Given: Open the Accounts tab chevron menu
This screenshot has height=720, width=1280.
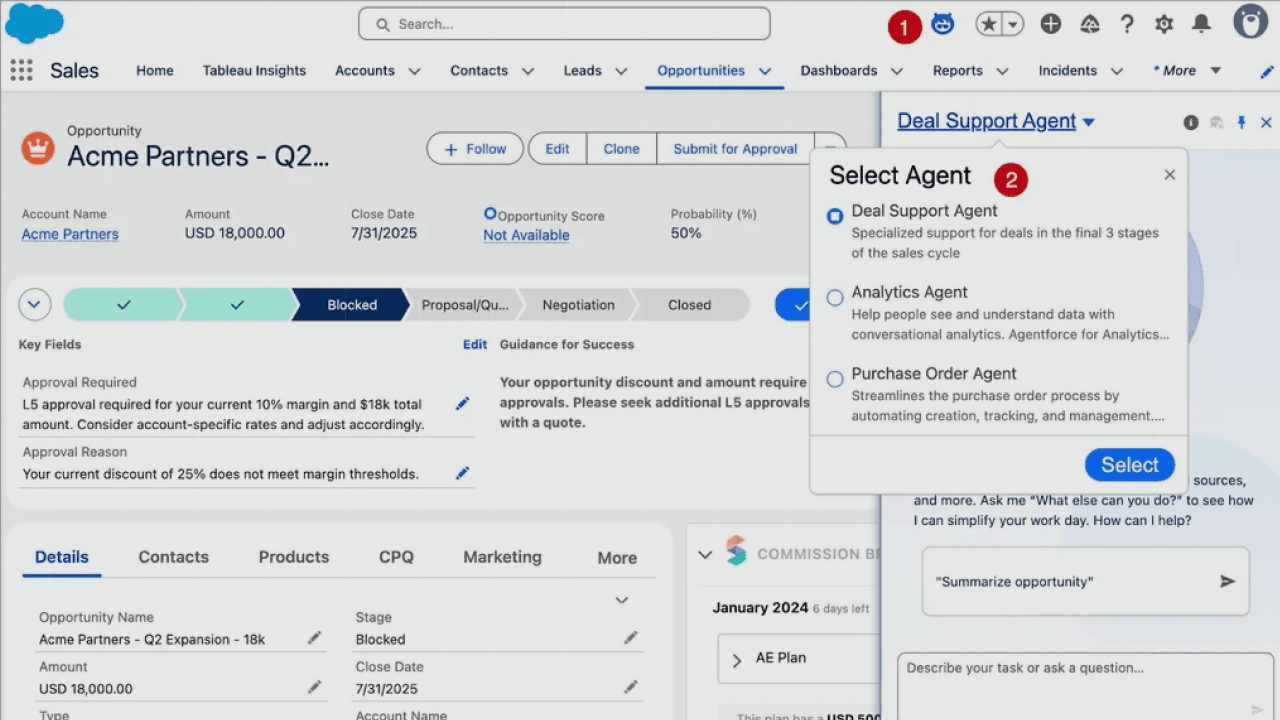Looking at the screenshot, I should pos(414,71).
